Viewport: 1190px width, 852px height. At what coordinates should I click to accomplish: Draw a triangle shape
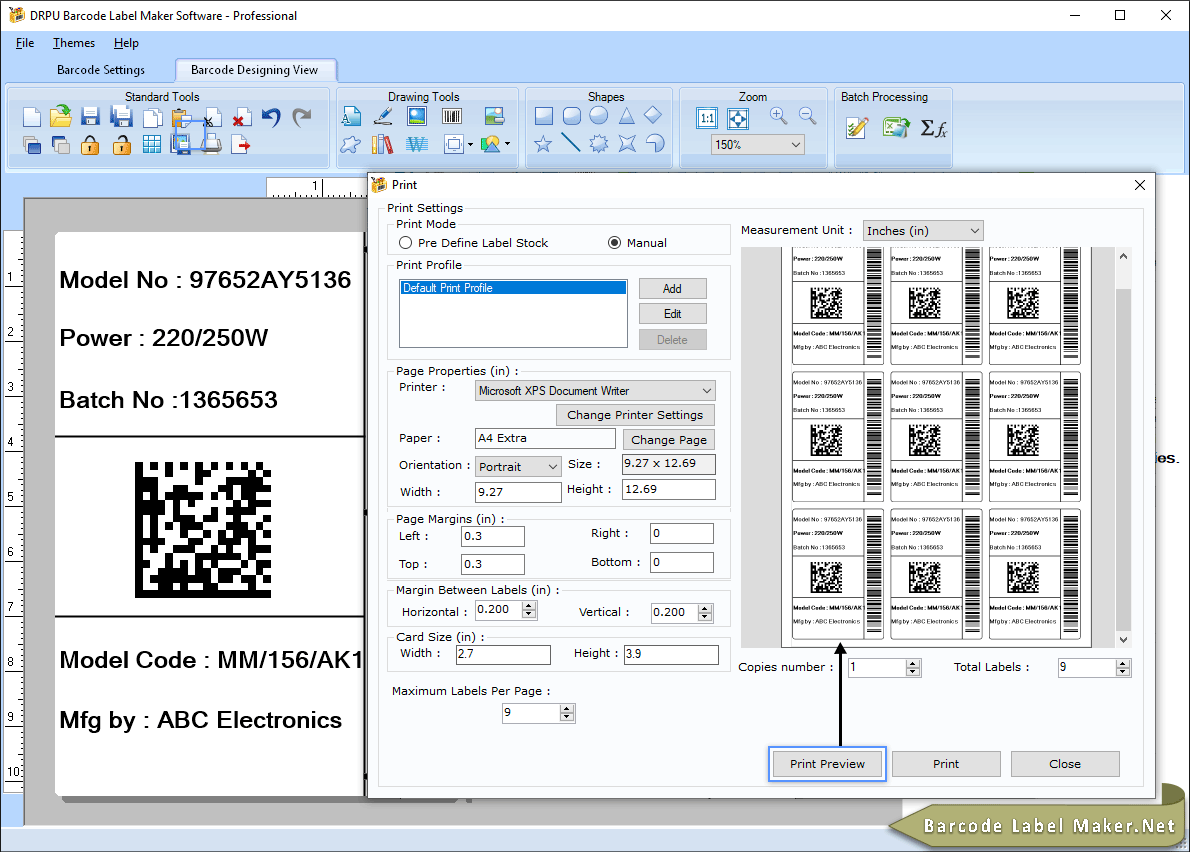click(626, 115)
